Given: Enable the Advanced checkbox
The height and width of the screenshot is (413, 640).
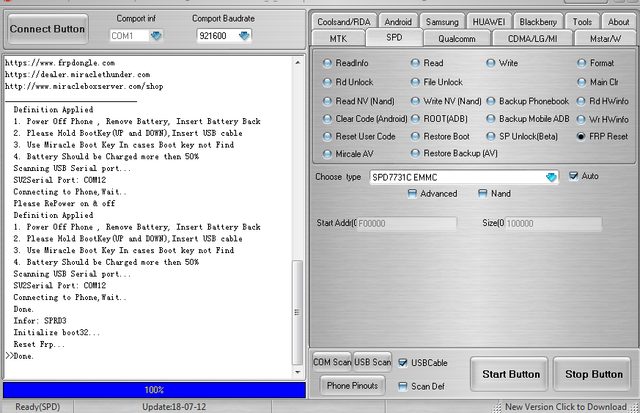Looking at the screenshot, I should [x=412, y=193].
